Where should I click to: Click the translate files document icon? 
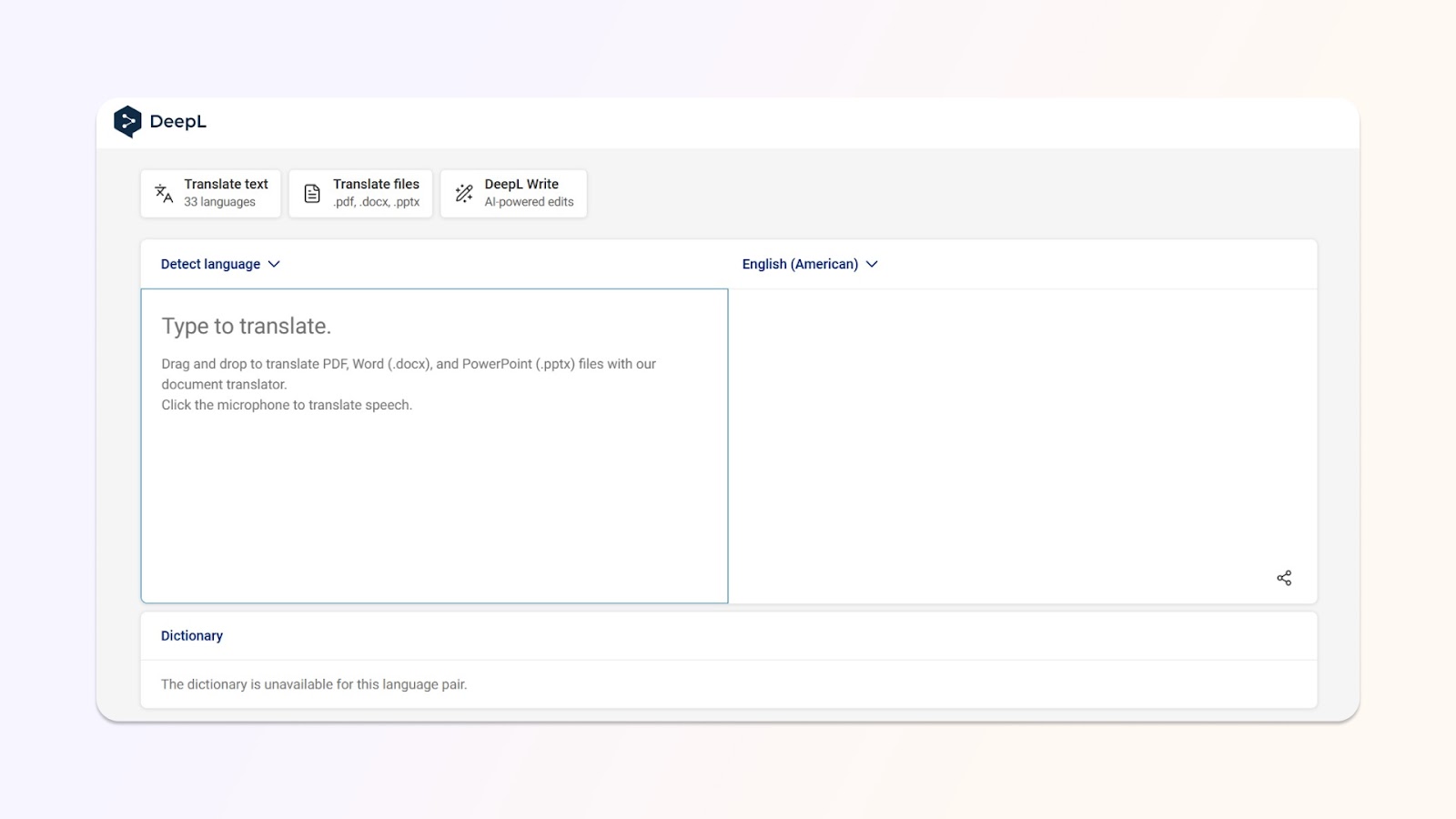tap(312, 193)
